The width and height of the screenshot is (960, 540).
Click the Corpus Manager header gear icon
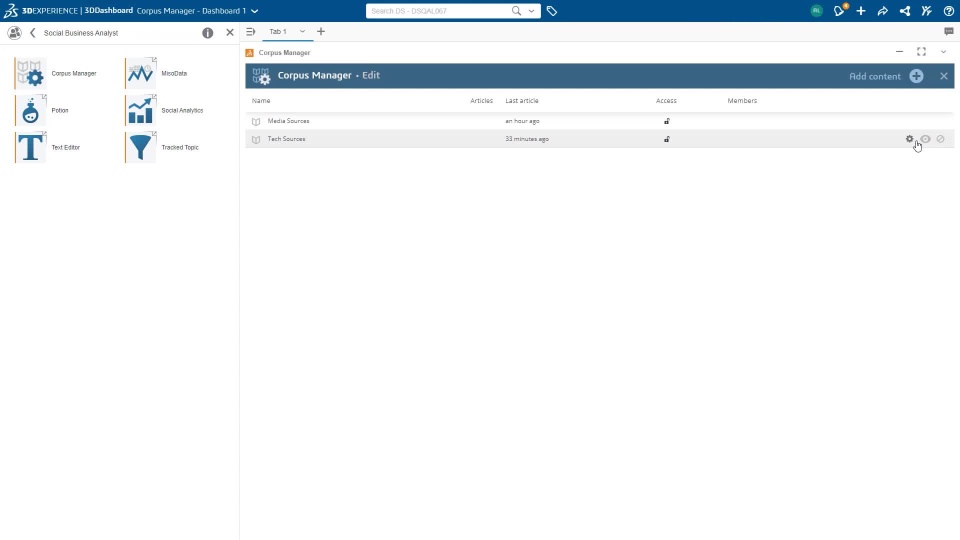coord(261,76)
